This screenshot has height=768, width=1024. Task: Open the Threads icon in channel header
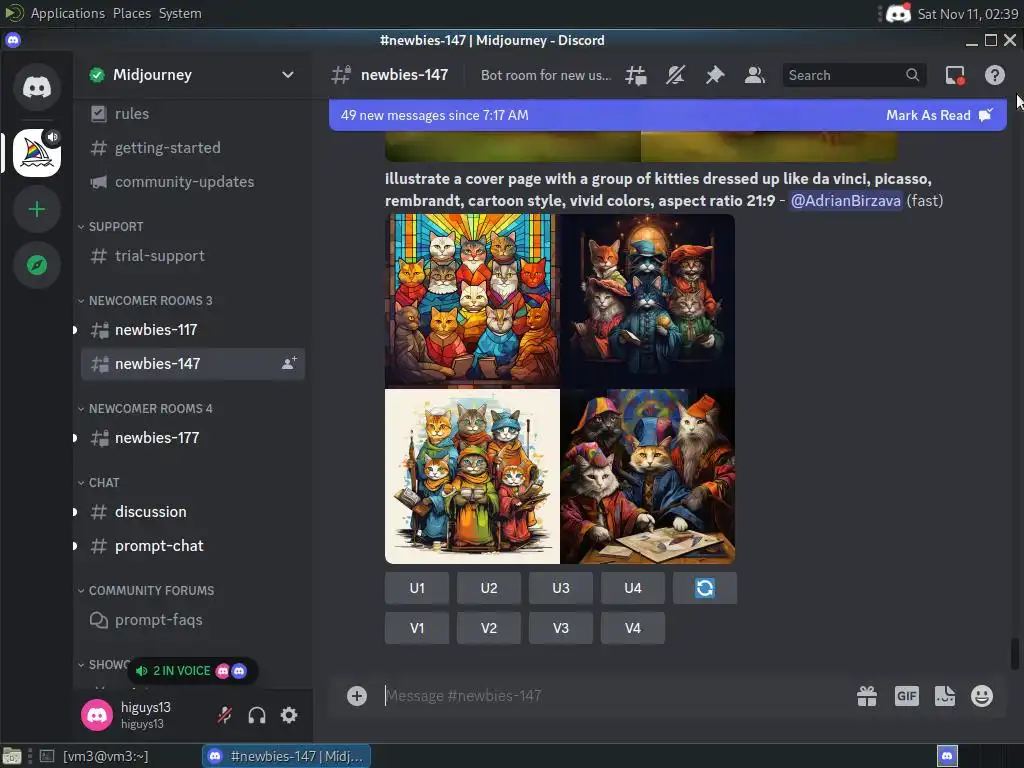click(x=635, y=75)
